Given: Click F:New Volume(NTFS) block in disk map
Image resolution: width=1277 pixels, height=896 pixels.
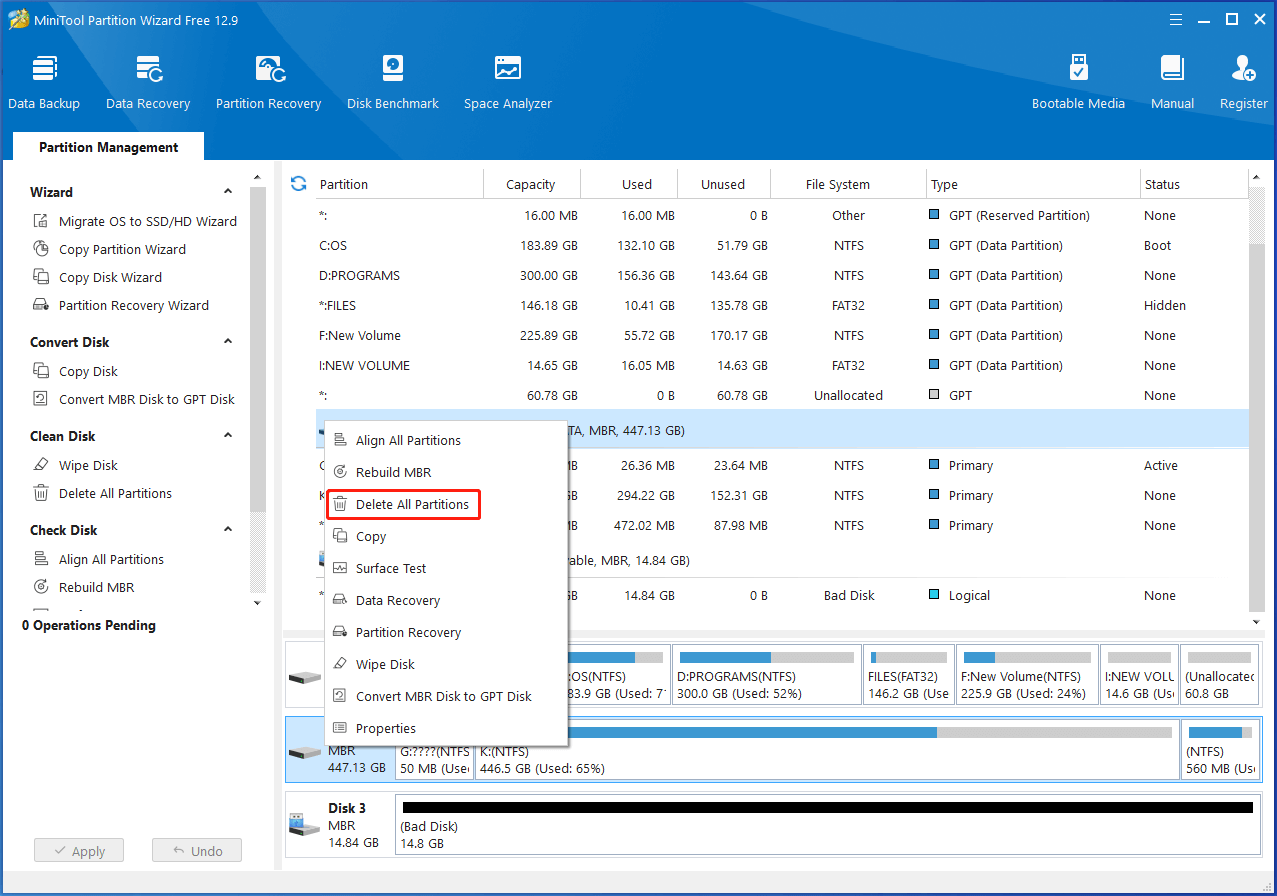Looking at the screenshot, I should click(x=1027, y=676).
